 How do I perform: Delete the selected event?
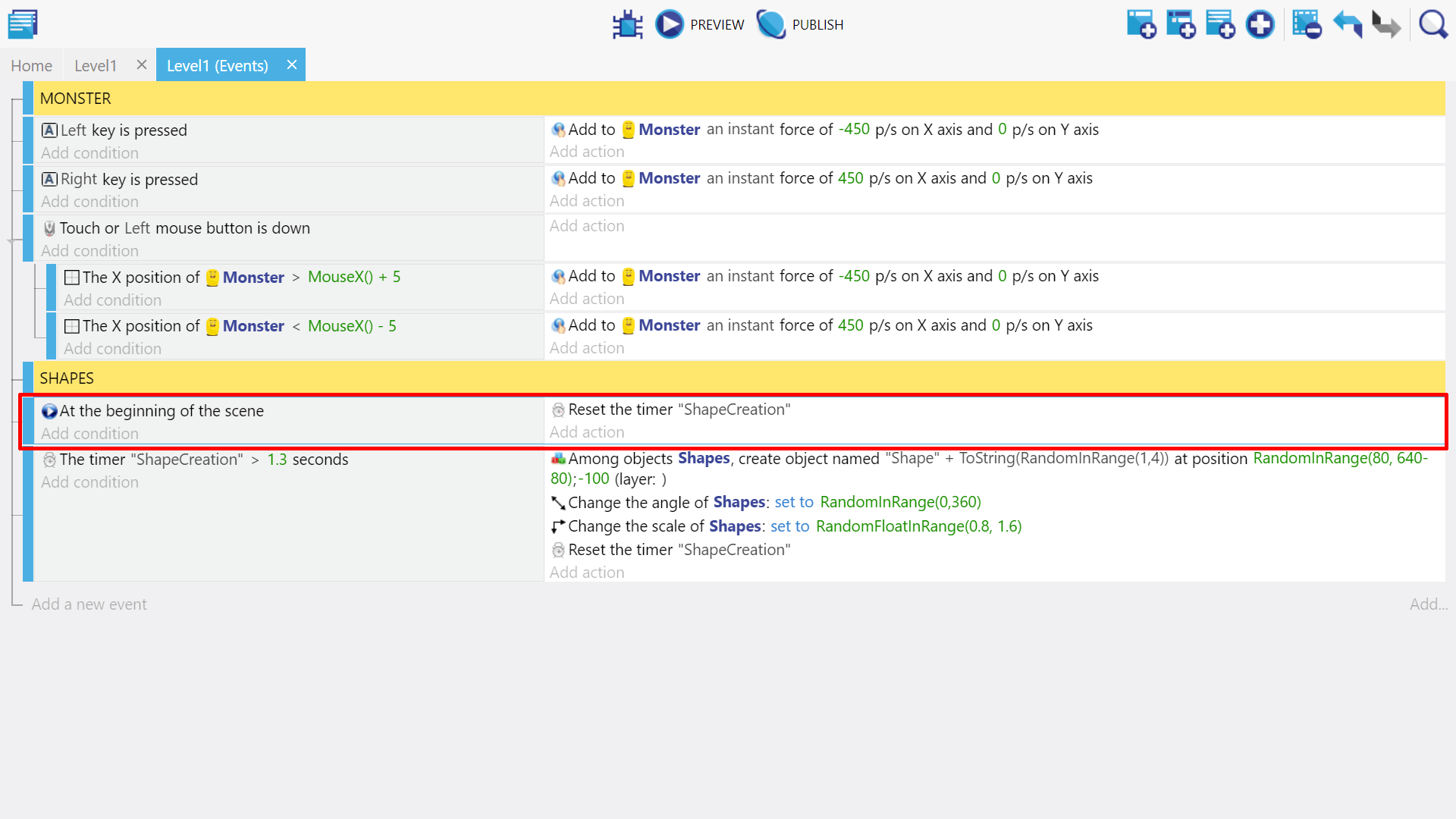click(1307, 24)
